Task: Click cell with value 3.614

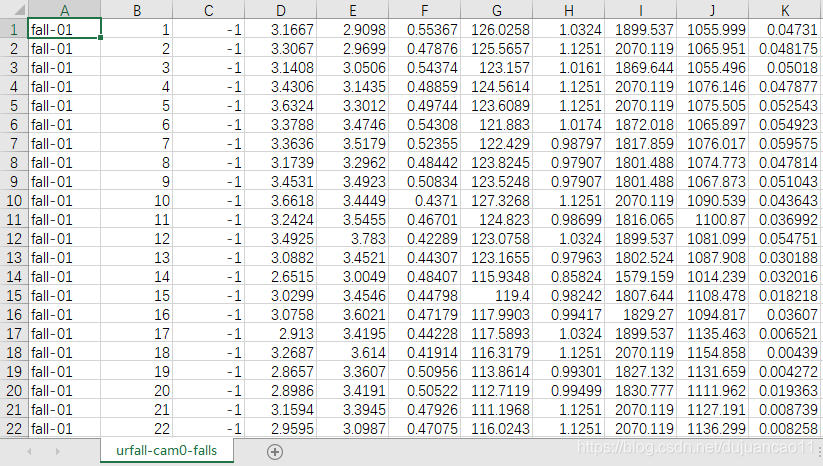Action: point(352,353)
